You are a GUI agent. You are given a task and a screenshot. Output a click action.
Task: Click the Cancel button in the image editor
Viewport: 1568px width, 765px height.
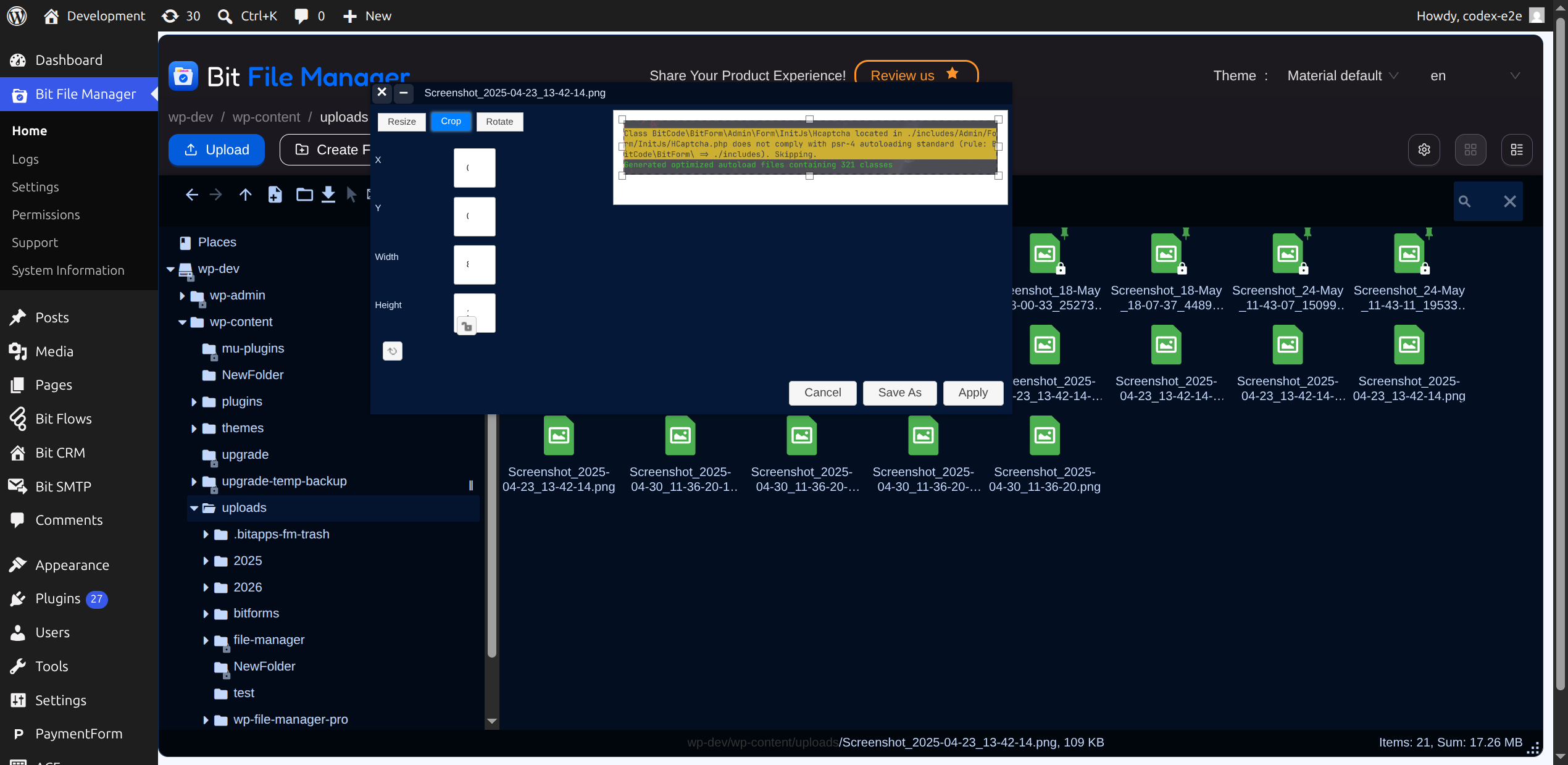822,393
